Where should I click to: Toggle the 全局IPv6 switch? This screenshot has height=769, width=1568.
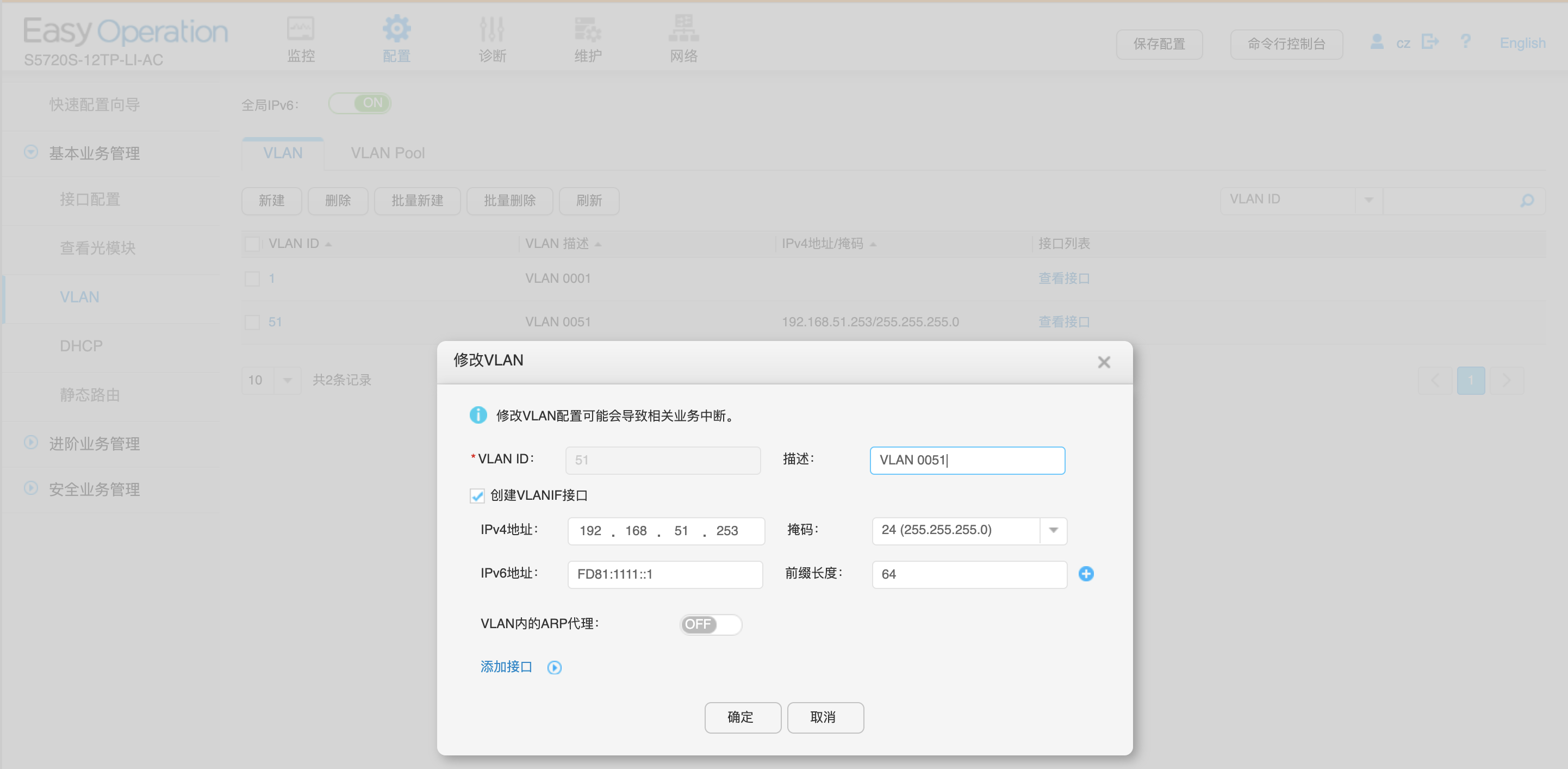tap(360, 103)
